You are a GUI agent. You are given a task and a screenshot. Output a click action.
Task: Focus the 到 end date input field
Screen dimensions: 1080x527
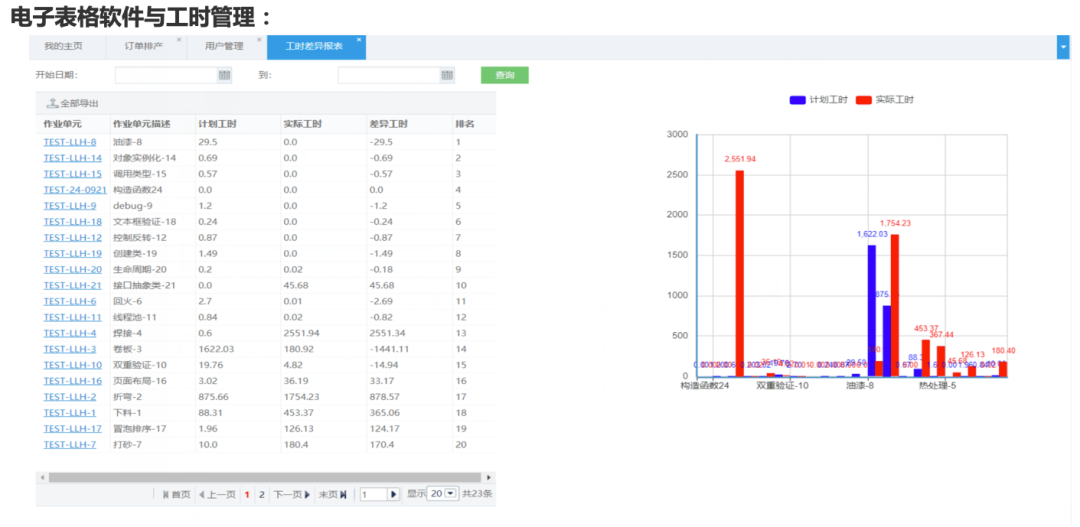point(389,75)
